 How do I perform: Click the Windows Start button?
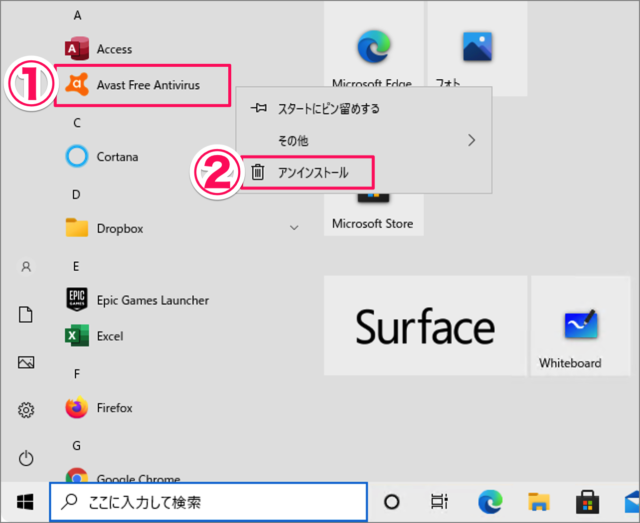coord(25,502)
